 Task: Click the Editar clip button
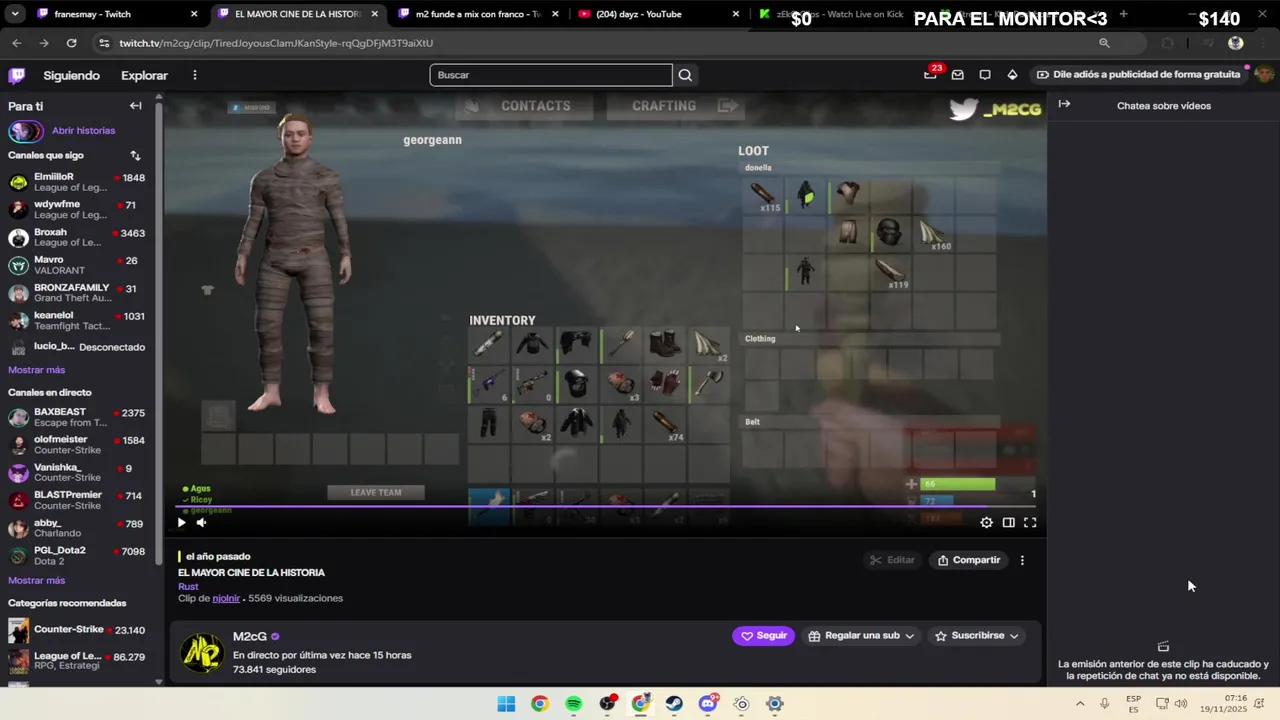click(892, 561)
